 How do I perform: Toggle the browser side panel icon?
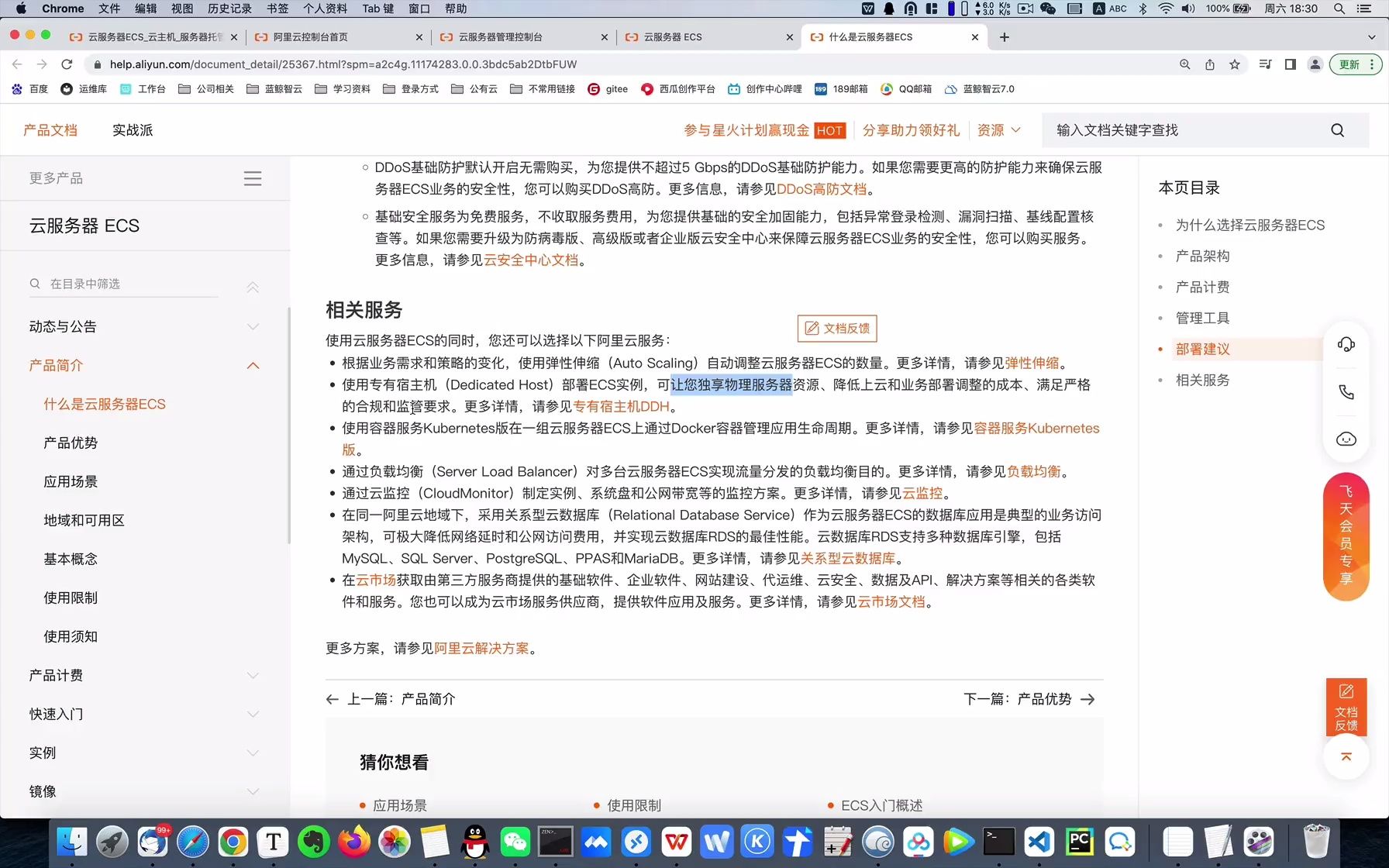pyautogui.click(x=1291, y=64)
